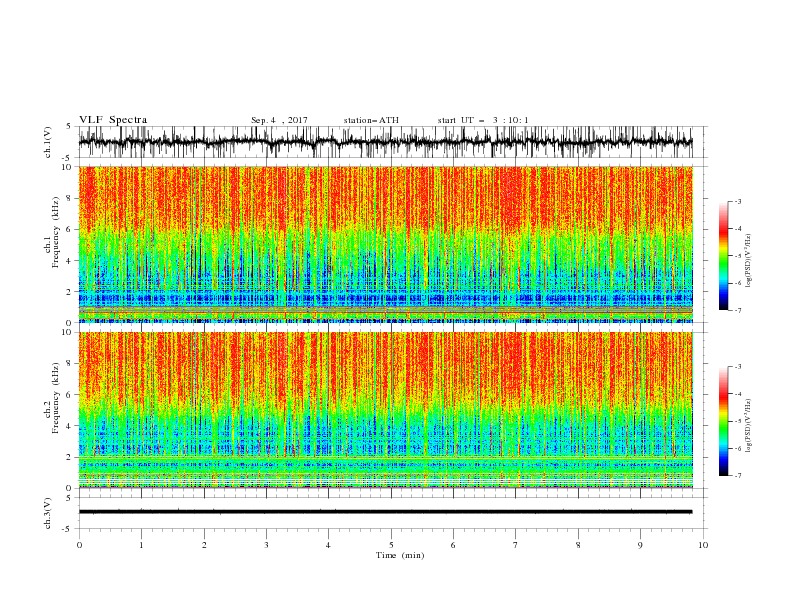Click the "-3" label on ch.1 color scale

click(737, 201)
